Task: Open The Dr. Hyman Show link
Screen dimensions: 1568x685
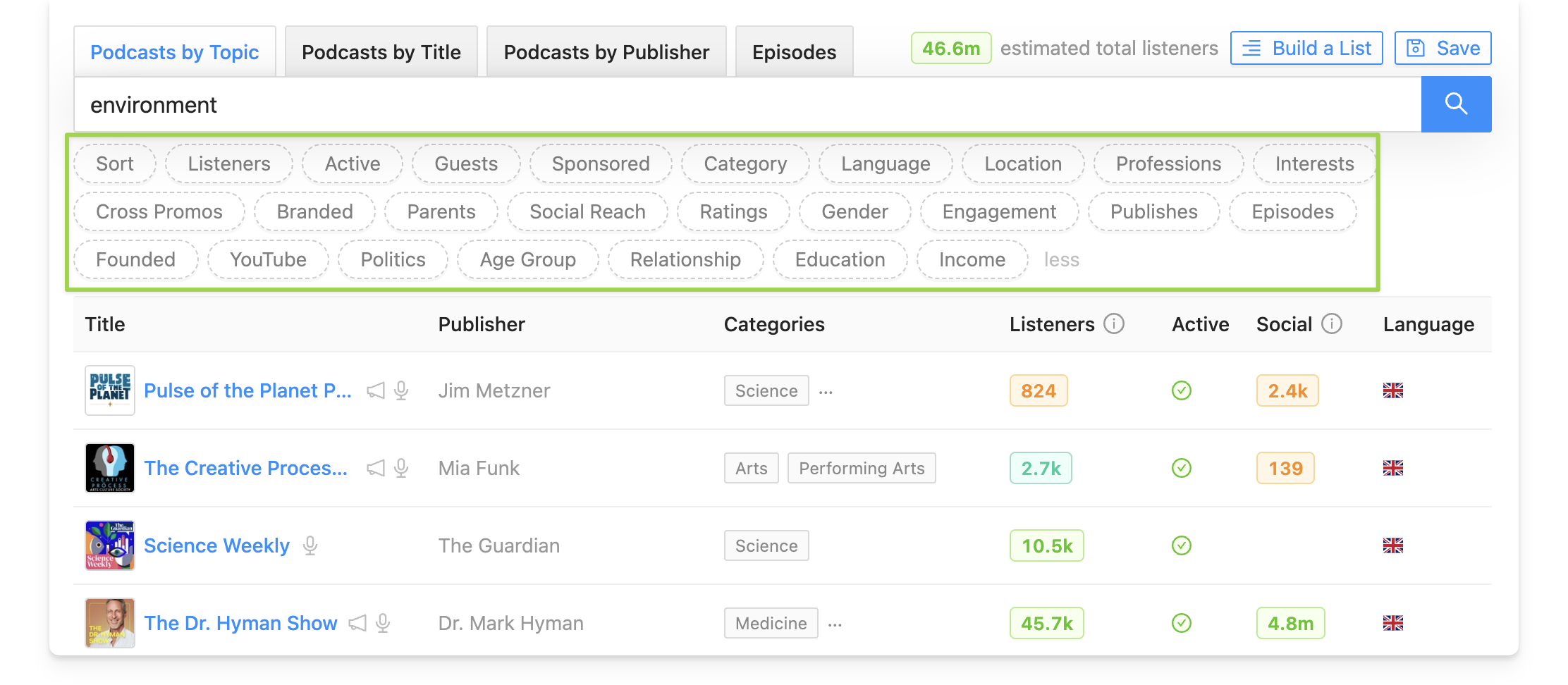Action: click(240, 623)
